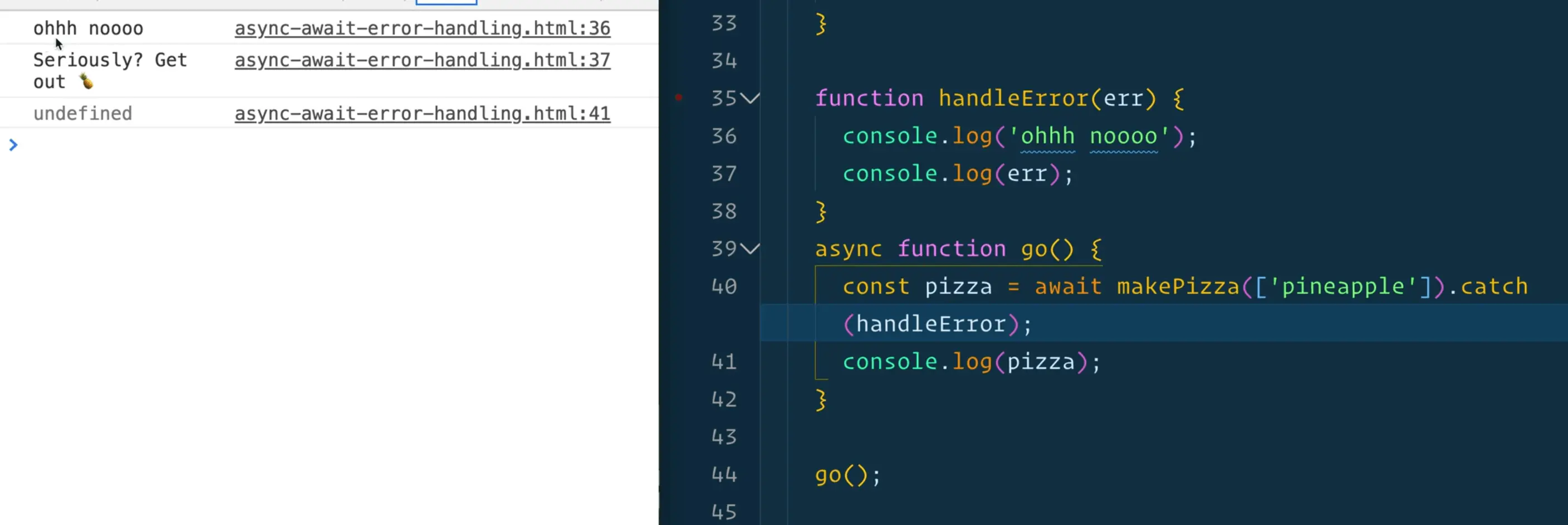Image resolution: width=1568 pixels, height=525 pixels.
Task: Click the console prompt chevron arrow
Action: tap(13, 145)
